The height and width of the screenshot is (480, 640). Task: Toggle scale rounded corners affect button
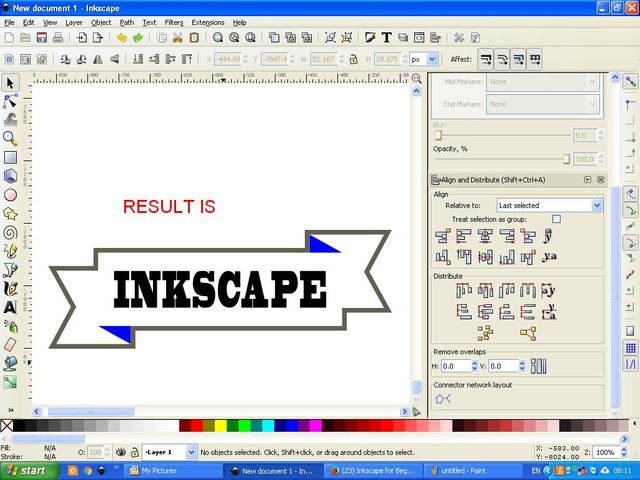coord(502,60)
